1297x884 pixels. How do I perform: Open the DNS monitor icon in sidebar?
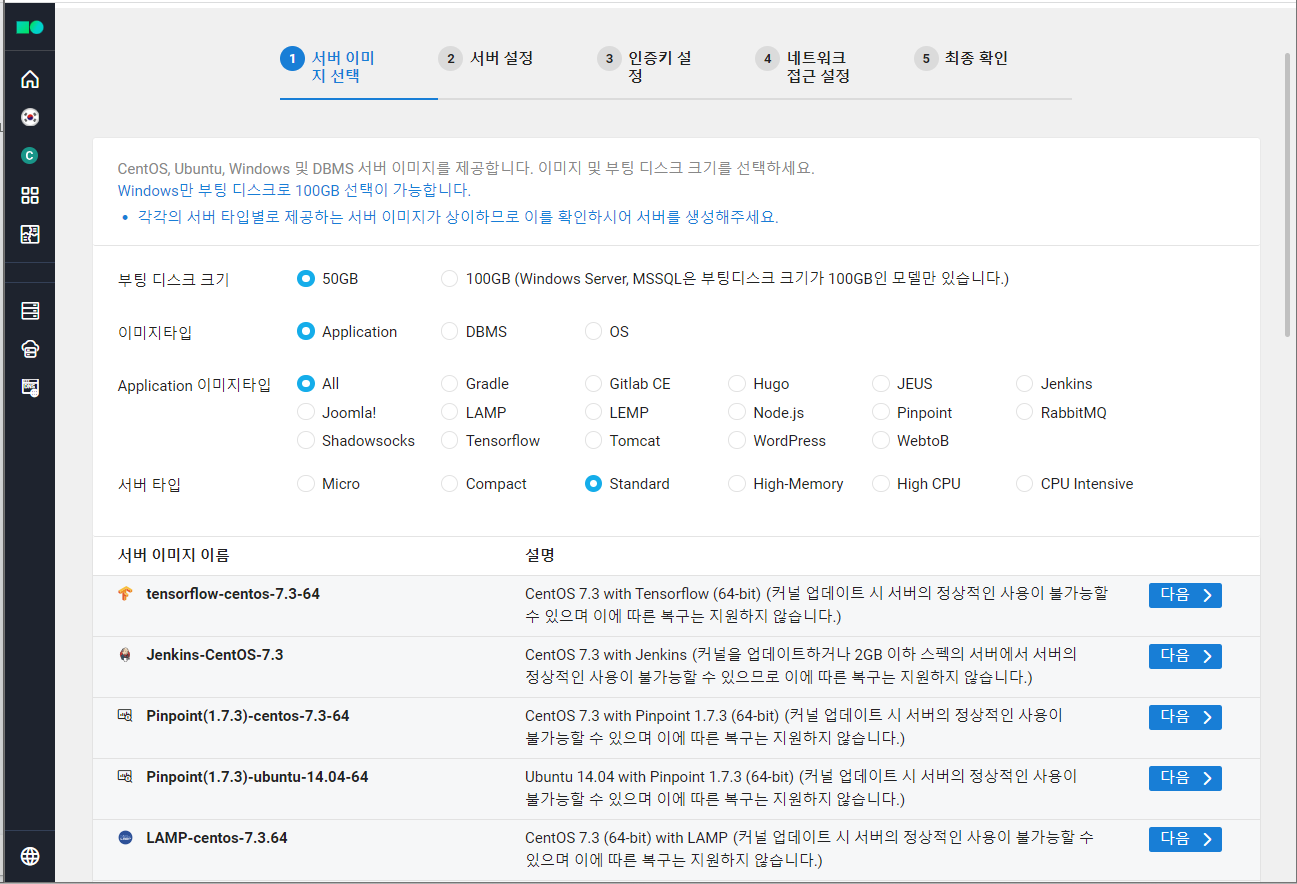point(30,387)
